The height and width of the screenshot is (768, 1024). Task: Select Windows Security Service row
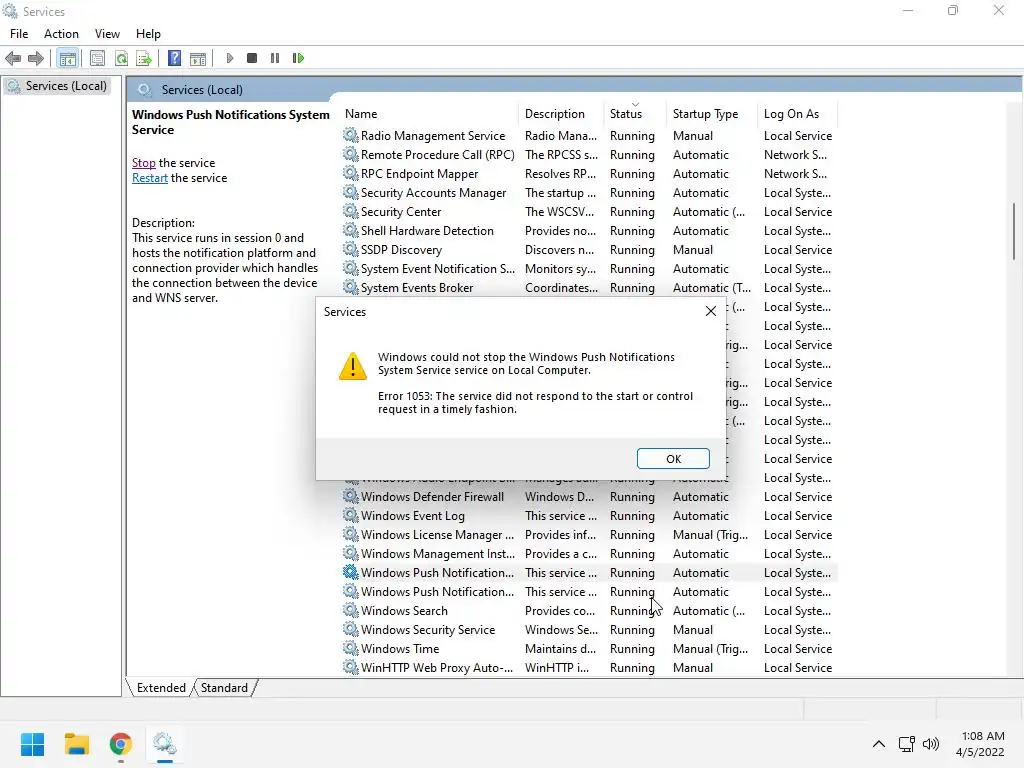[x=588, y=629]
